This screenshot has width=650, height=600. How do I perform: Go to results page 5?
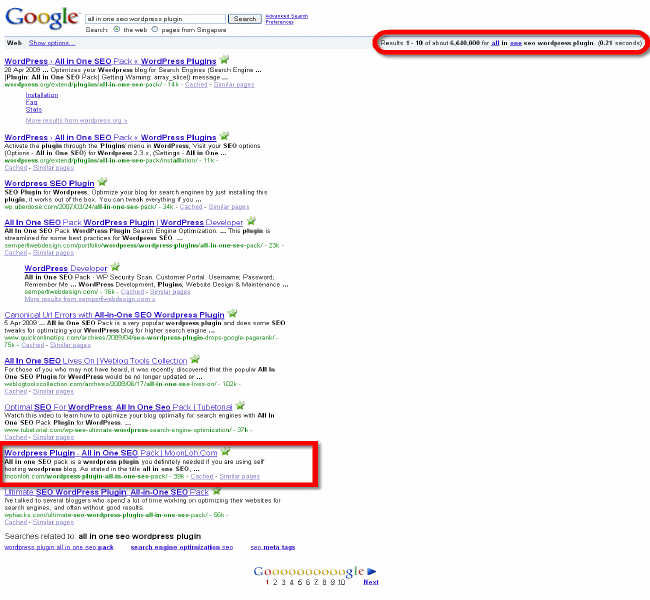click(x=299, y=582)
